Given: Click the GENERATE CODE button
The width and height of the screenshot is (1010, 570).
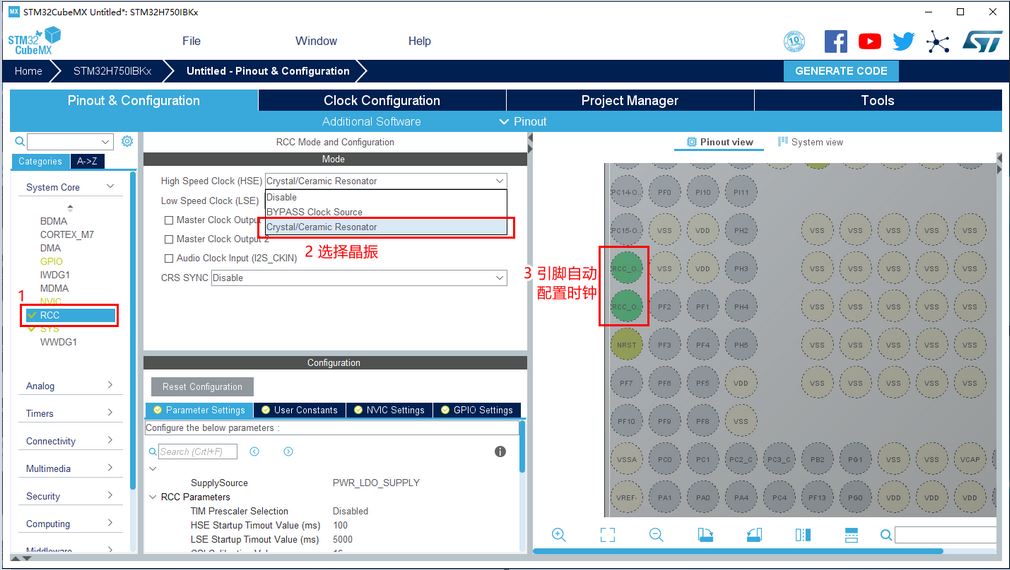Looking at the screenshot, I should (841, 71).
